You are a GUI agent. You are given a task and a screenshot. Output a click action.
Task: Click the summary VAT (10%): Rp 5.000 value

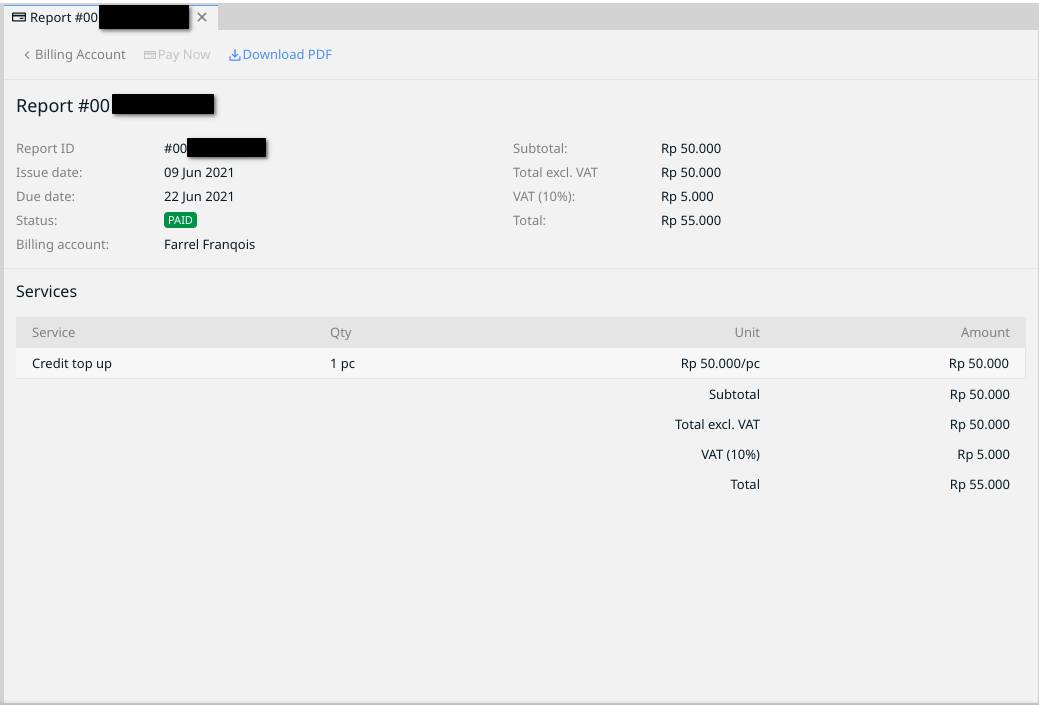(687, 196)
